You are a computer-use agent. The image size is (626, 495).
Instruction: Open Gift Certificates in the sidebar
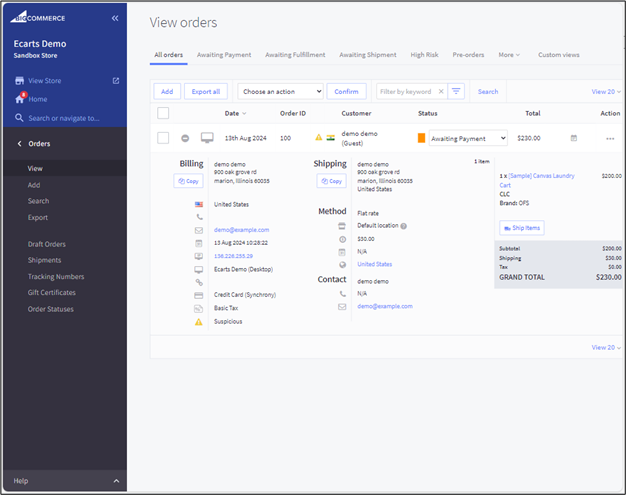pos(52,292)
